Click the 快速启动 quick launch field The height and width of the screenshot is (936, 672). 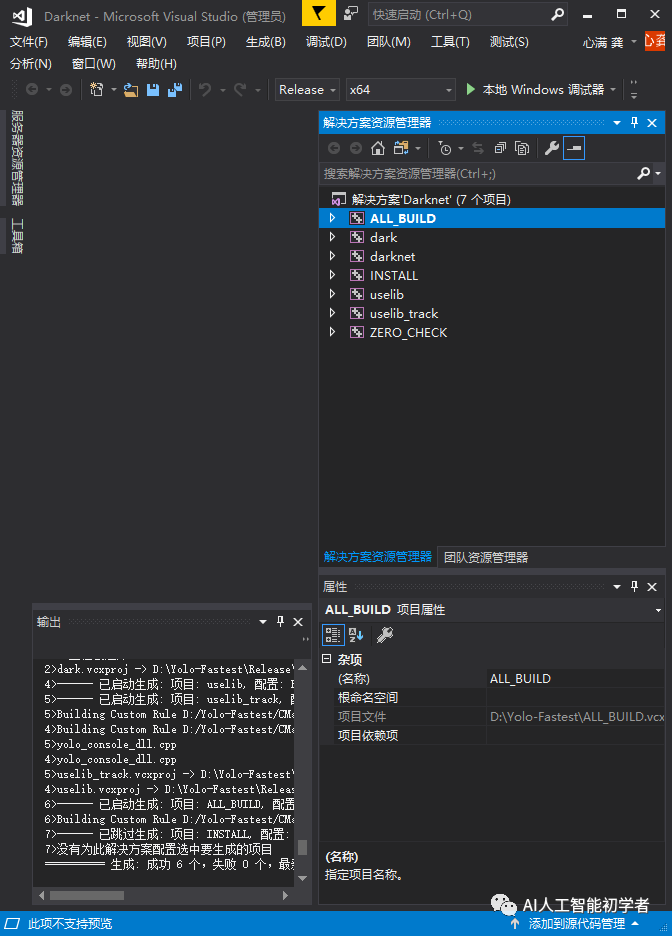[460, 14]
